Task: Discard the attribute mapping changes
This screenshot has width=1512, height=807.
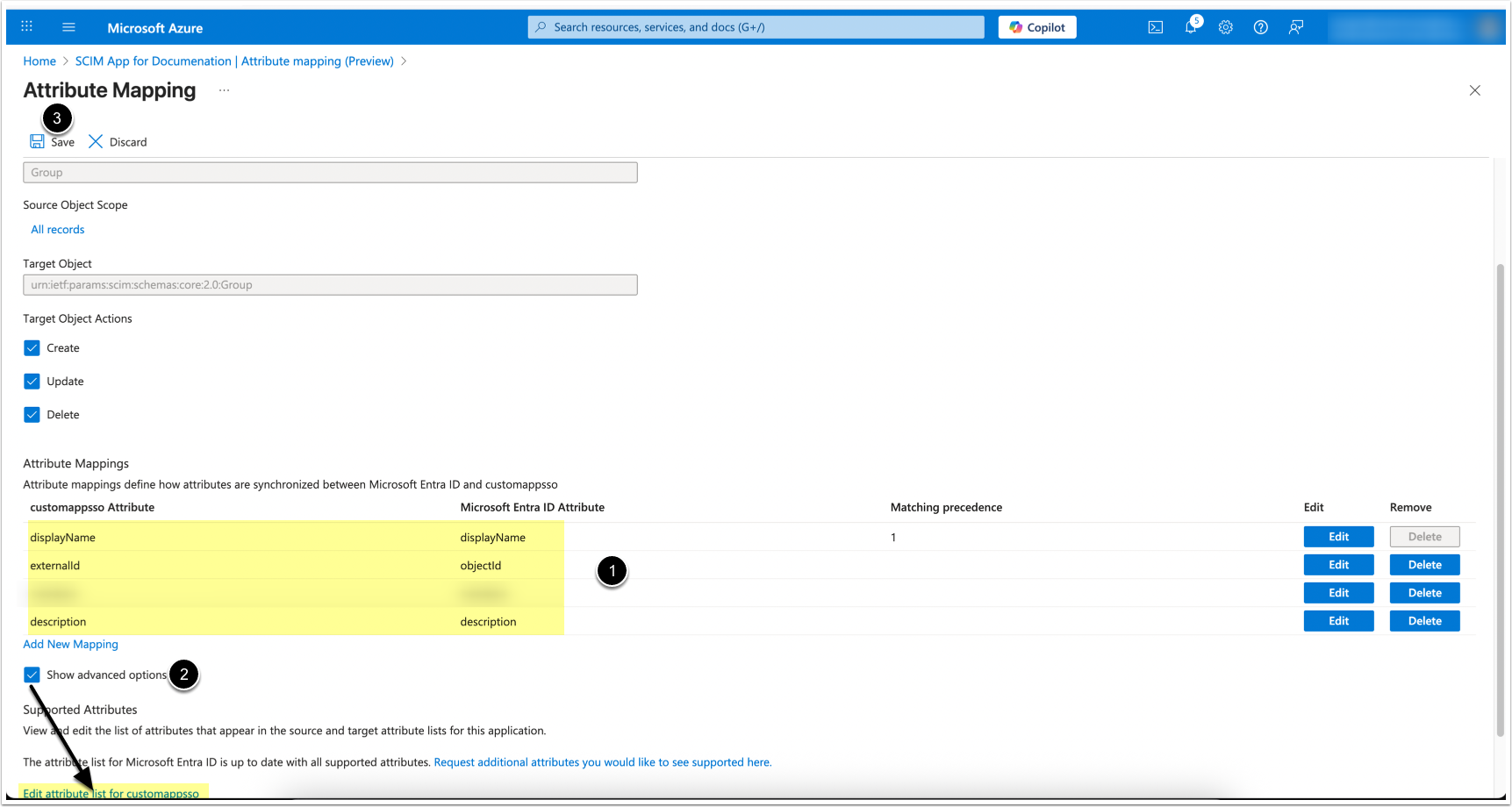Action: 118,142
